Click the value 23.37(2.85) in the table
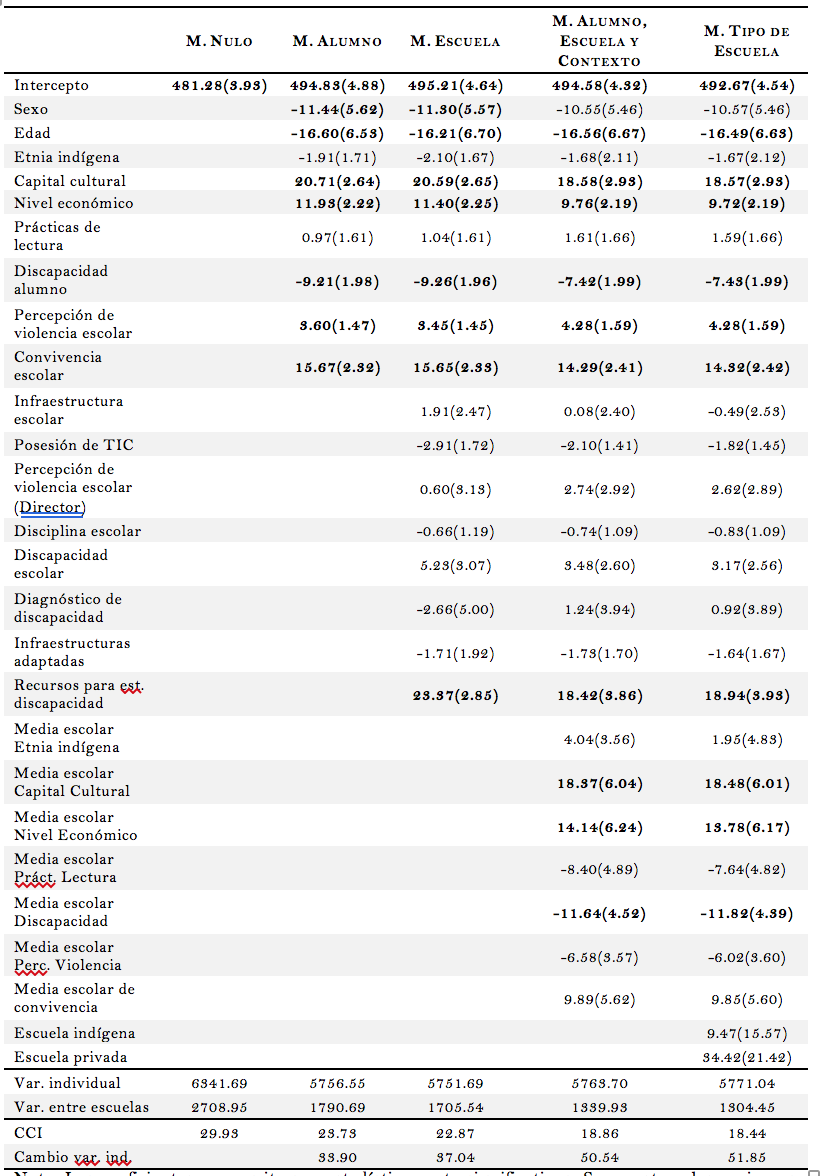 [455, 695]
